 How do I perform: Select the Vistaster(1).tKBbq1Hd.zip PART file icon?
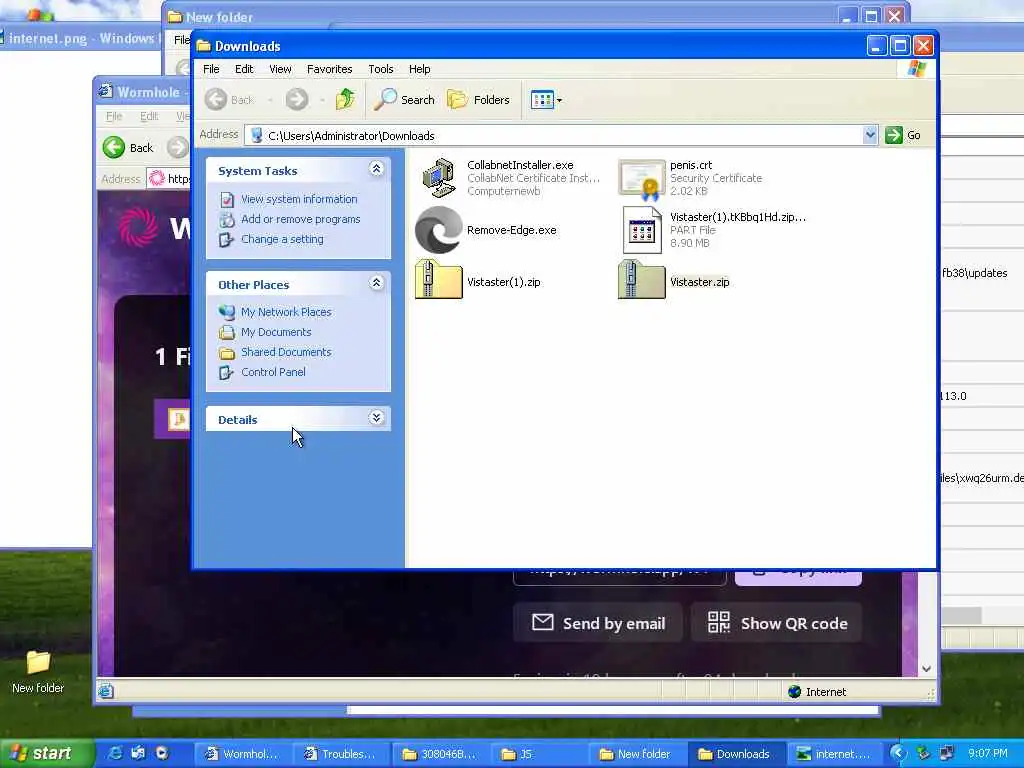click(x=641, y=230)
